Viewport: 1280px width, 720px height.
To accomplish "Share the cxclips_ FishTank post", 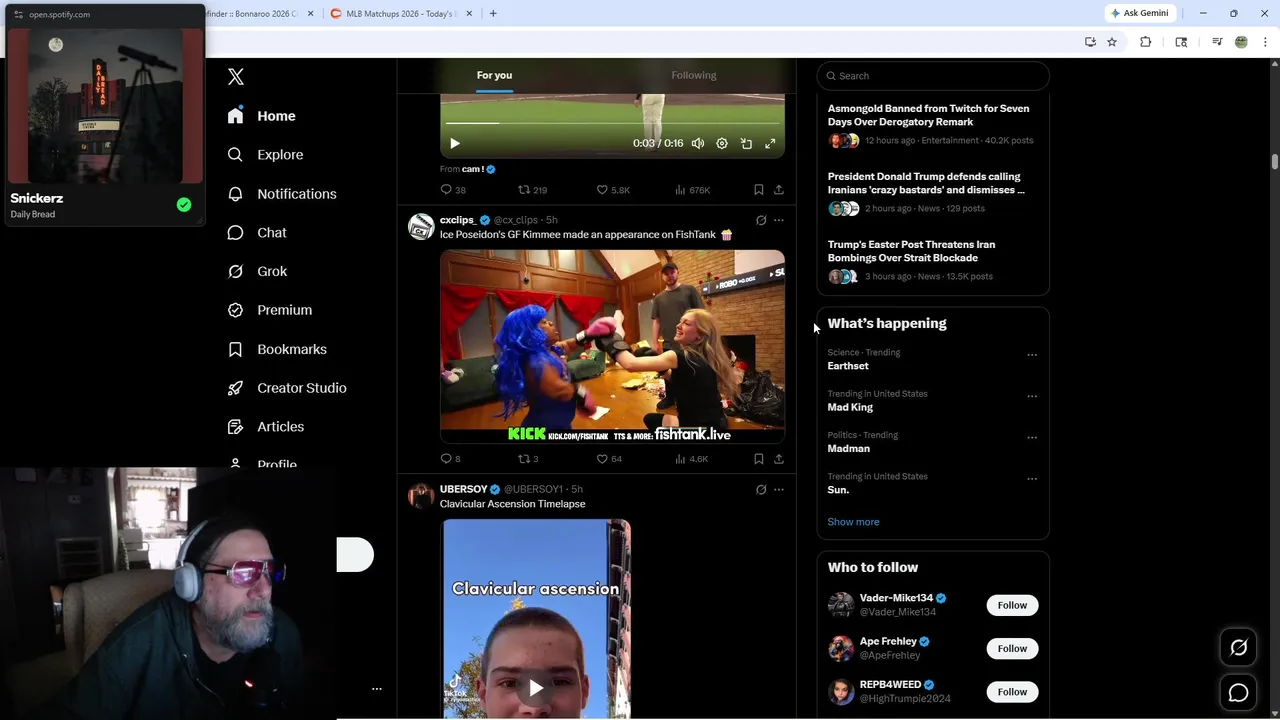I will click(779, 459).
